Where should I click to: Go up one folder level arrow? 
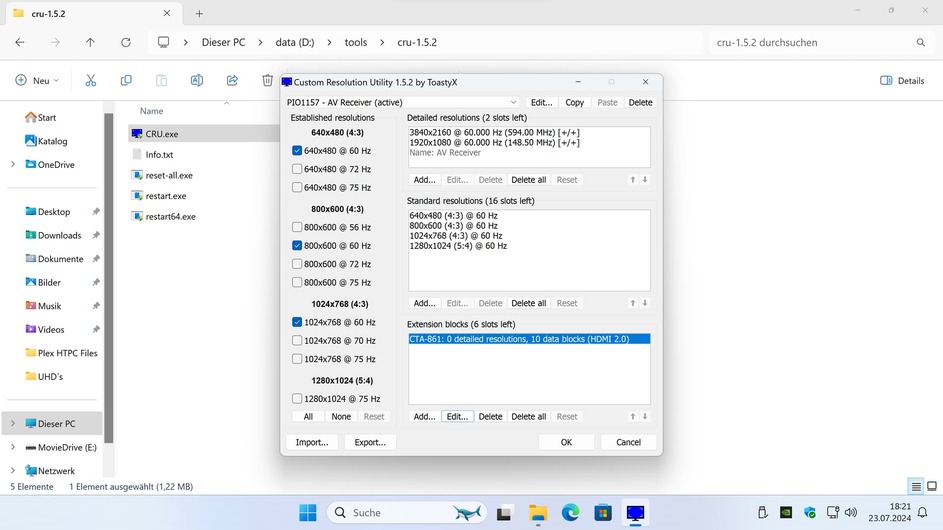pyautogui.click(x=90, y=43)
